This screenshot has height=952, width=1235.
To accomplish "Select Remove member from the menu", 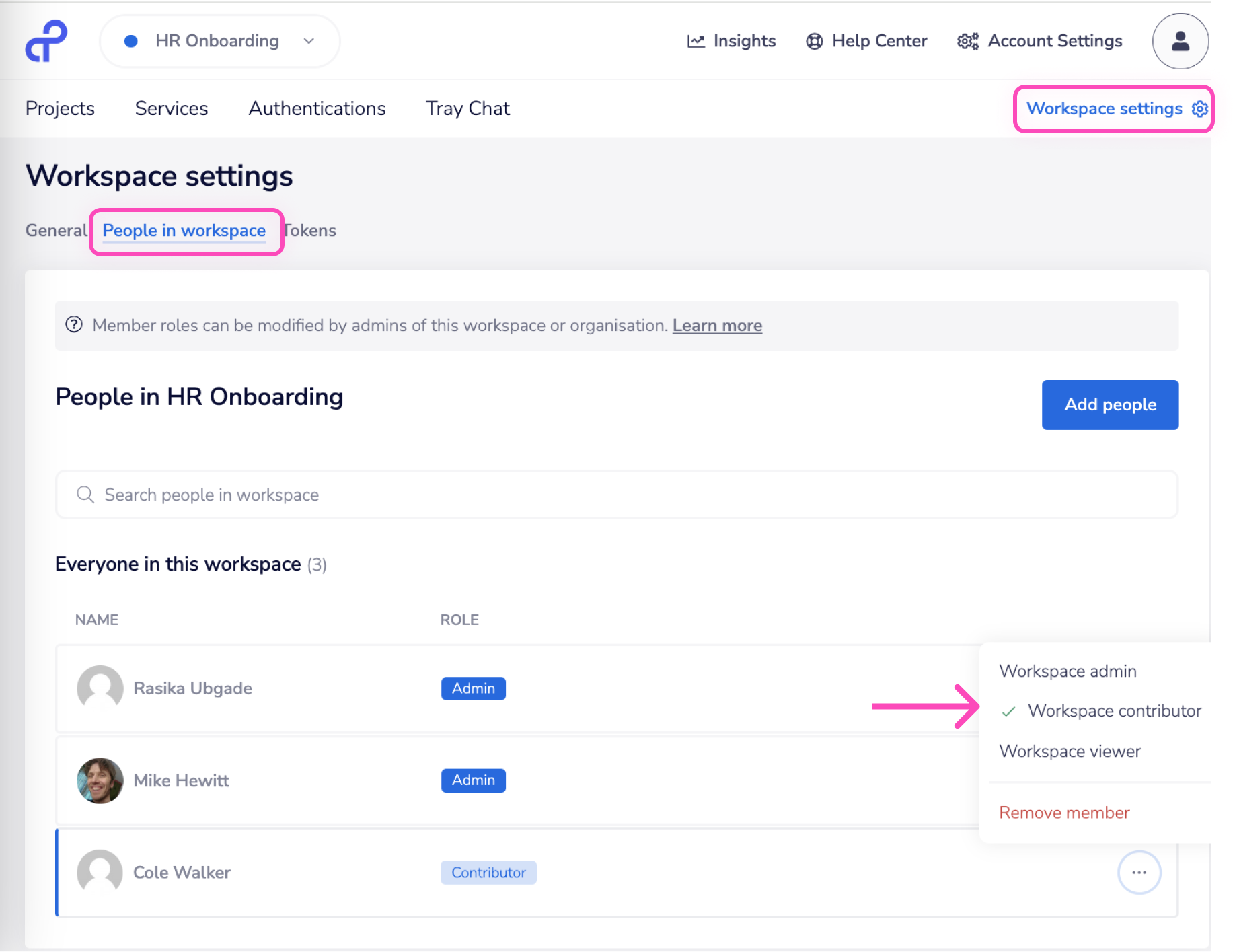I will pyautogui.click(x=1063, y=813).
